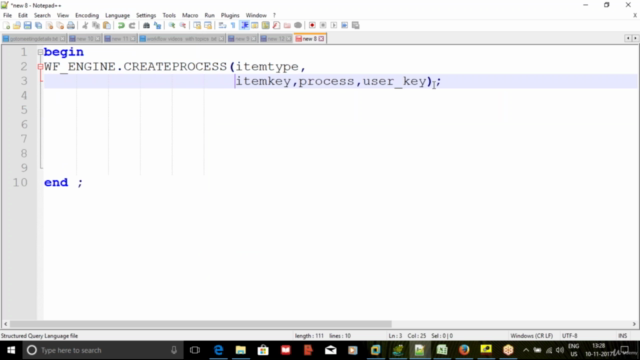Viewport: 640px width, 360px height.
Task: Click the Stop Recording macro icon
Action: (x=323, y=25)
